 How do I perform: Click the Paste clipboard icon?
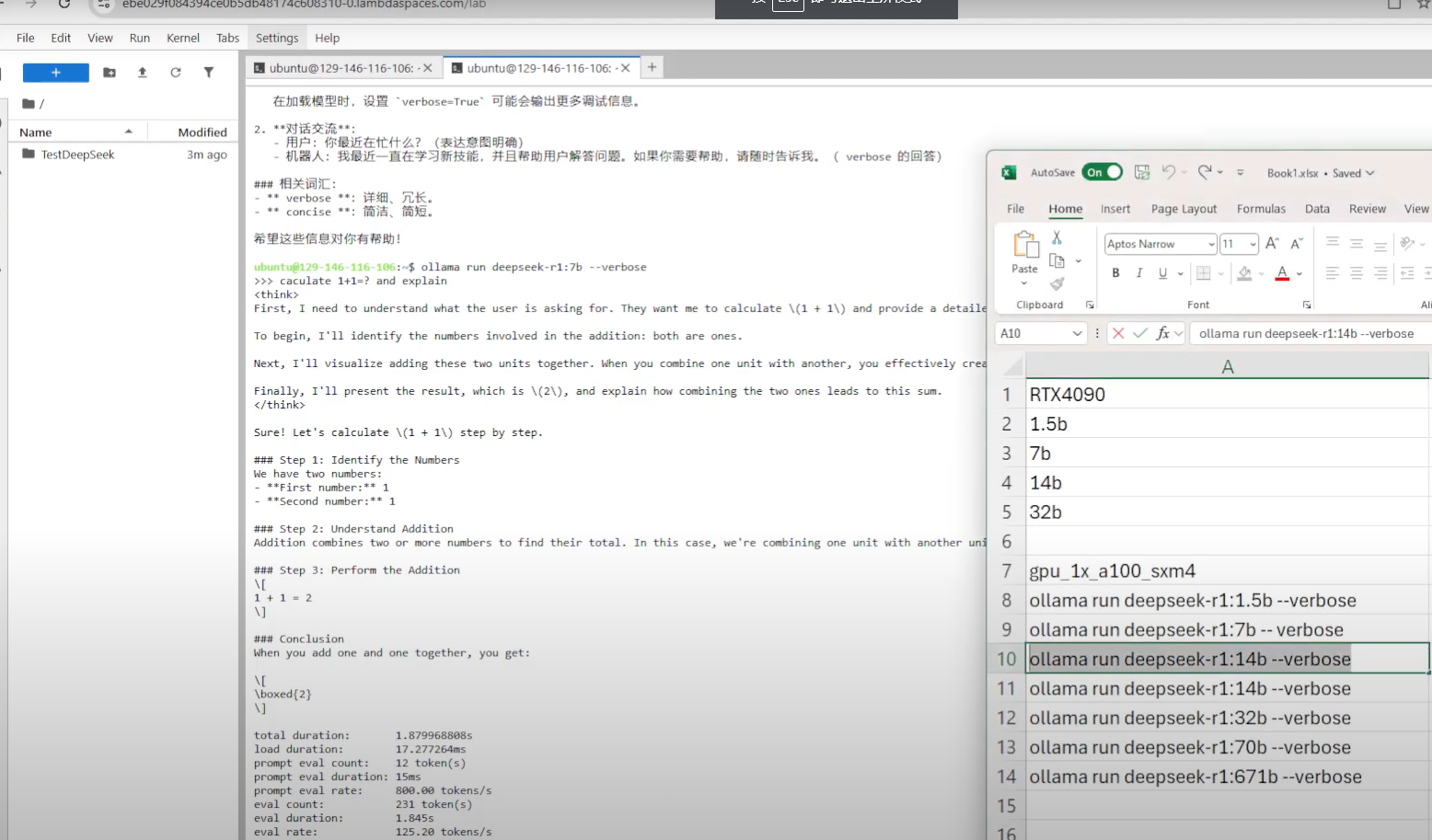(x=1024, y=245)
